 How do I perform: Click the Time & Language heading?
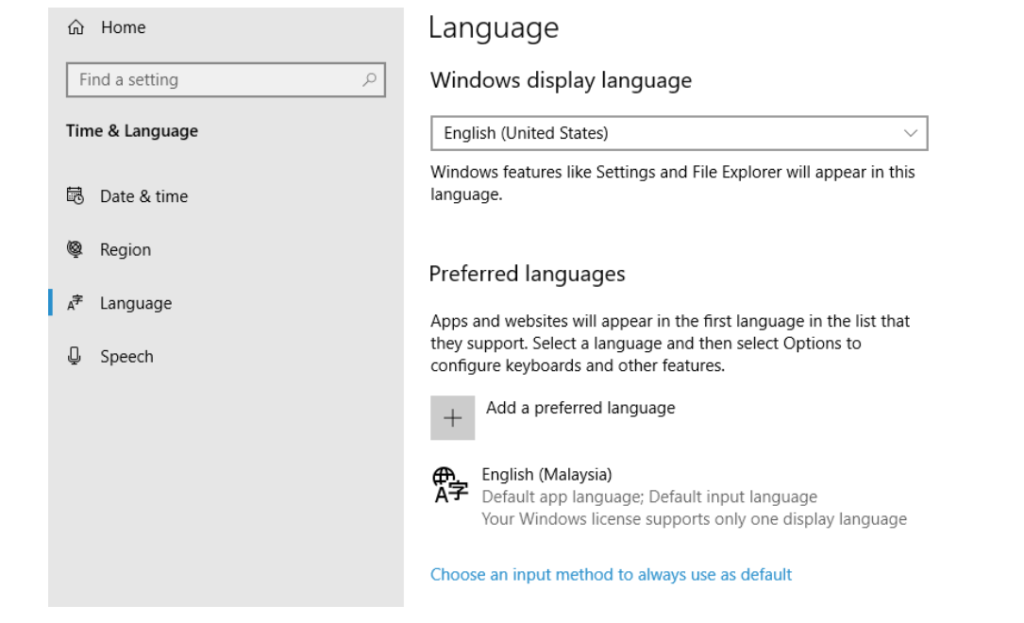(x=132, y=131)
